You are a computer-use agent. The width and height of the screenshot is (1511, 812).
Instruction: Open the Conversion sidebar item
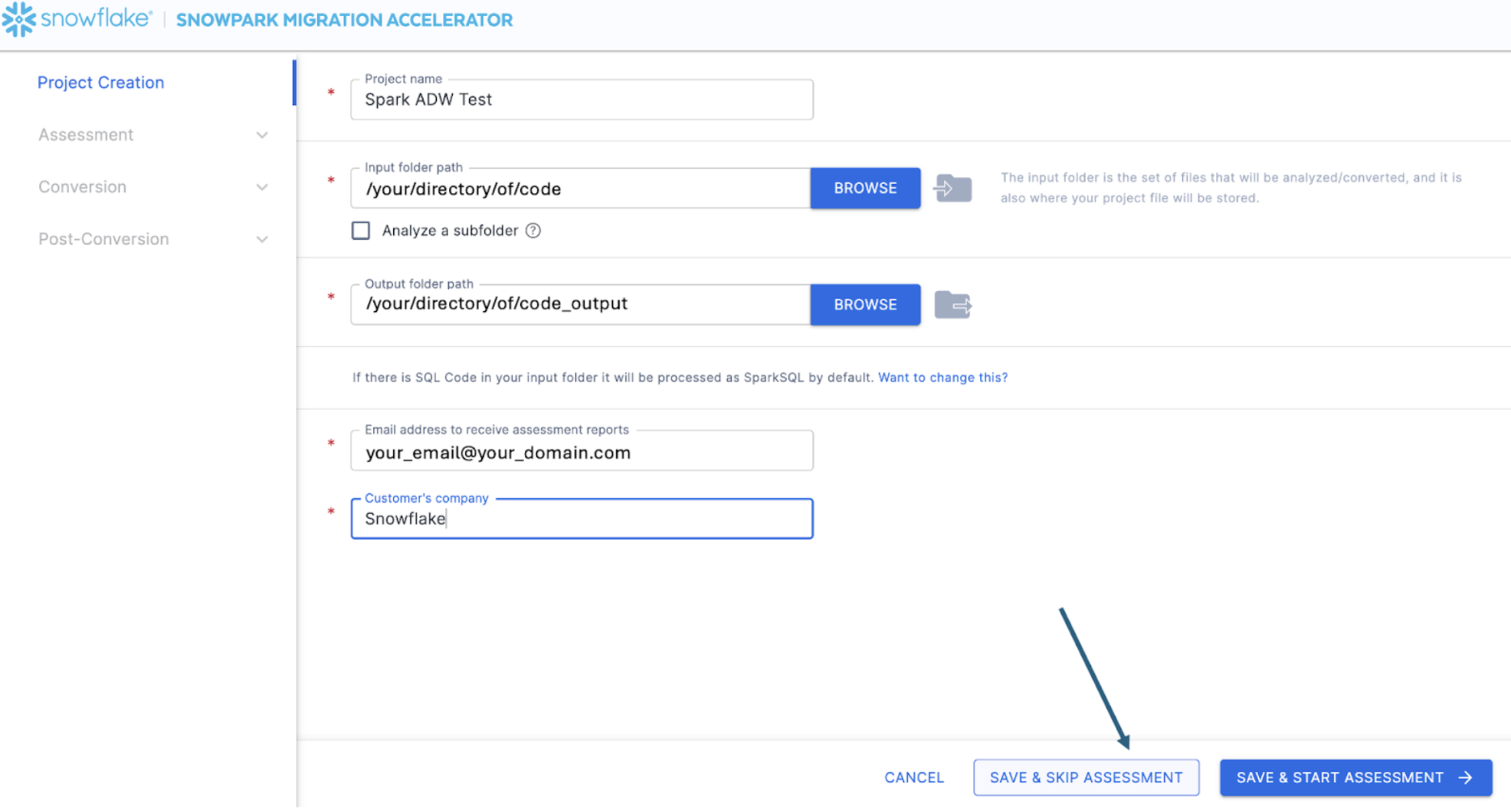coord(83,187)
